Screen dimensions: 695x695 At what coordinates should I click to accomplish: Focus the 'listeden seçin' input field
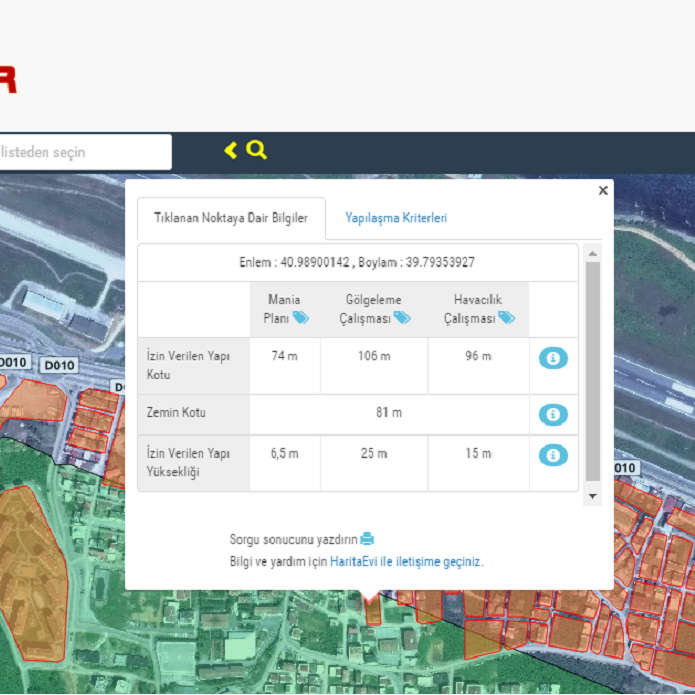click(x=84, y=152)
